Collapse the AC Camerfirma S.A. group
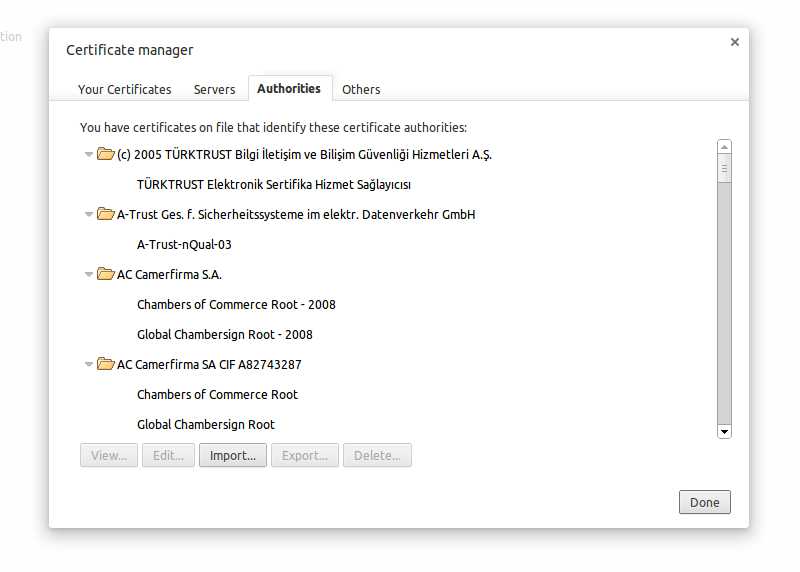800x572 pixels. click(89, 275)
